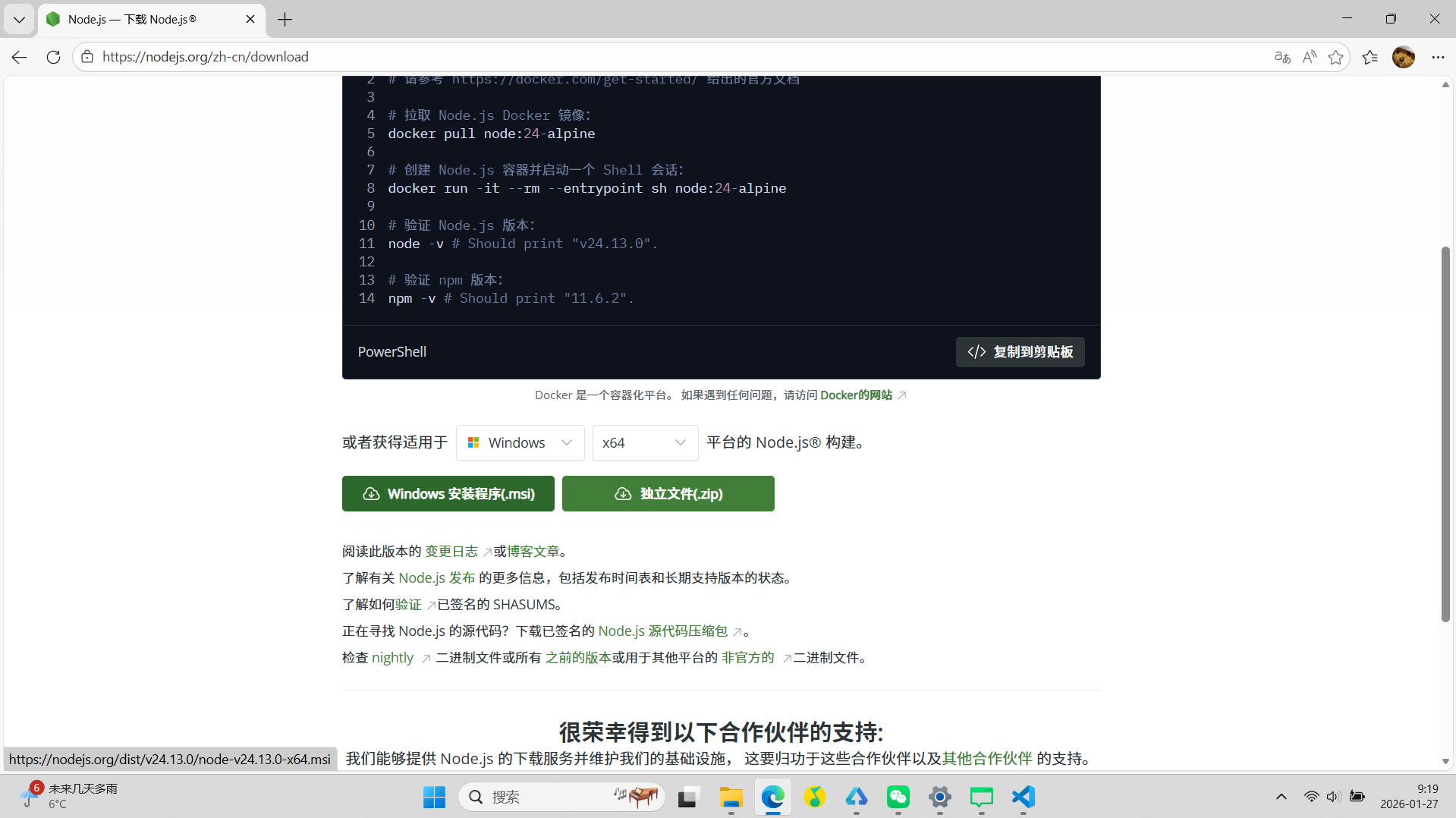1456x818 pixels.
Task: Click the scrollbar down arrow
Action: [1445, 761]
